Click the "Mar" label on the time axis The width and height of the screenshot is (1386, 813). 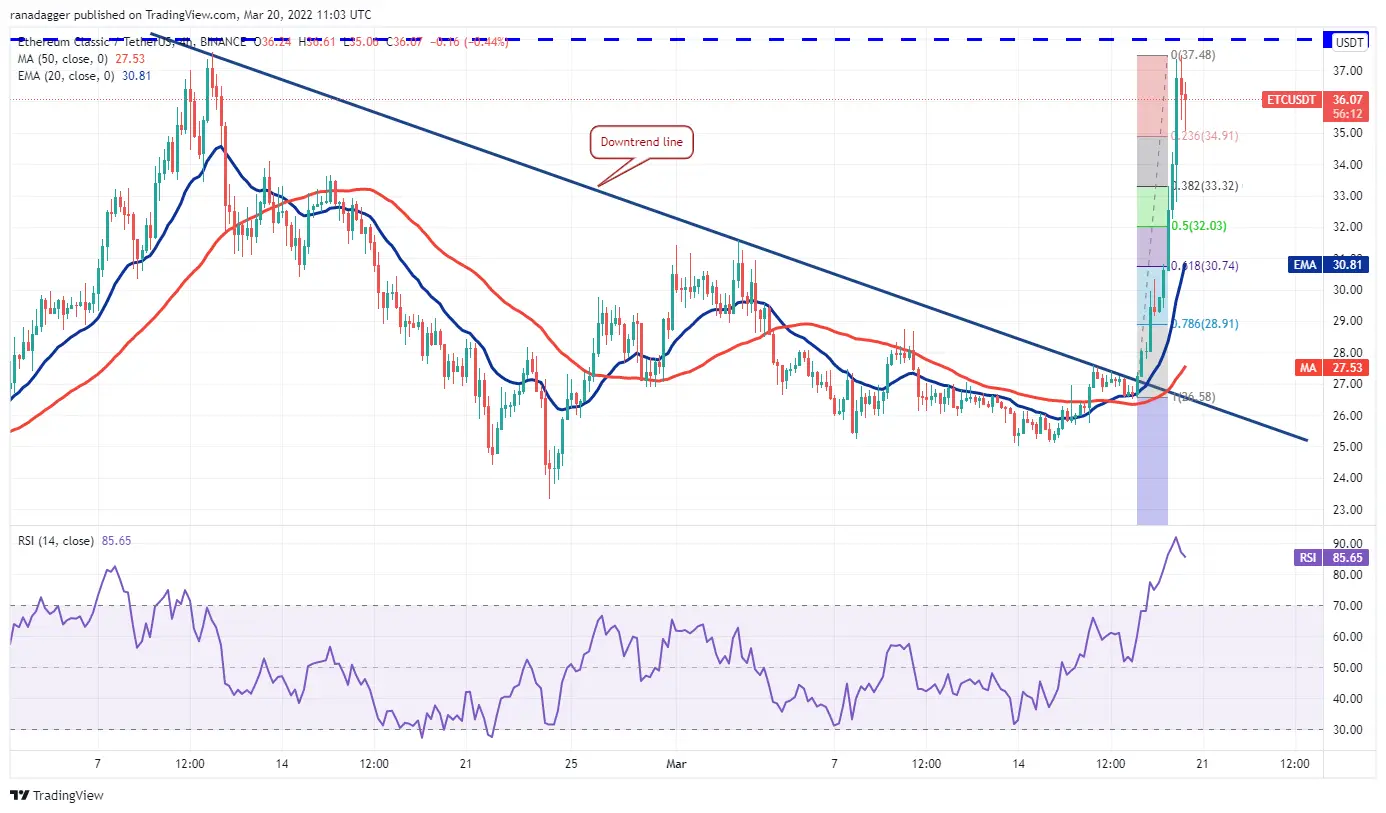677,764
